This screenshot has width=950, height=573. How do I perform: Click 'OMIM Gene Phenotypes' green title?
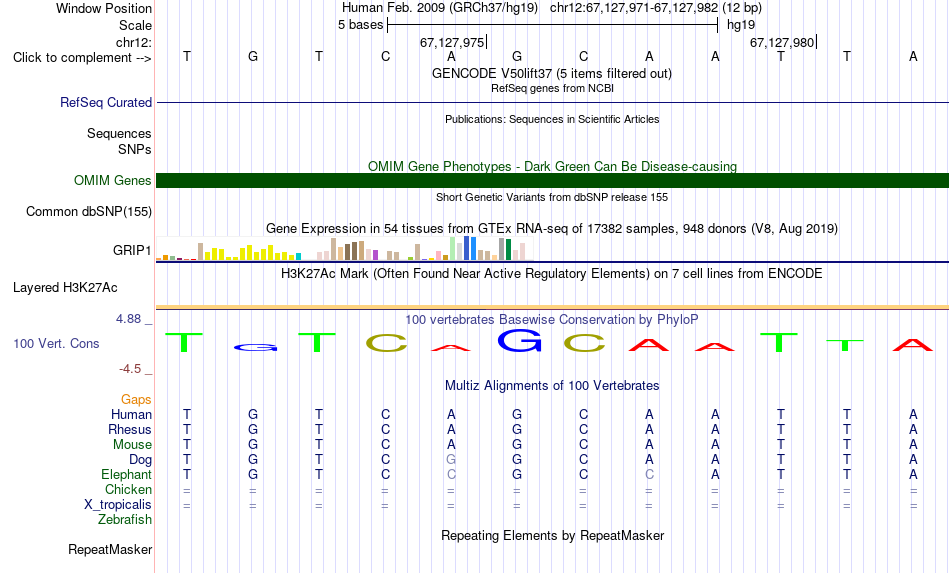pyautogui.click(x=552, y=167)
